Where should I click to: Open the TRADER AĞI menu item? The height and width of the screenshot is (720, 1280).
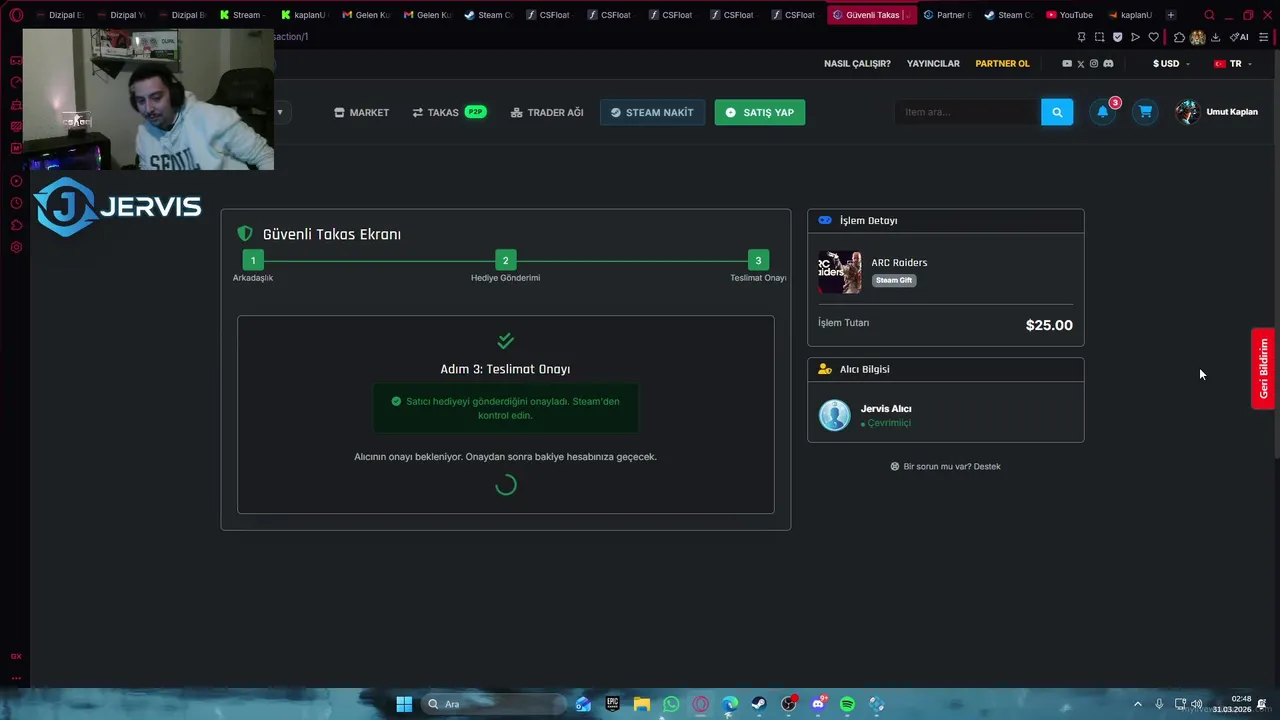[x=547, y=112]
